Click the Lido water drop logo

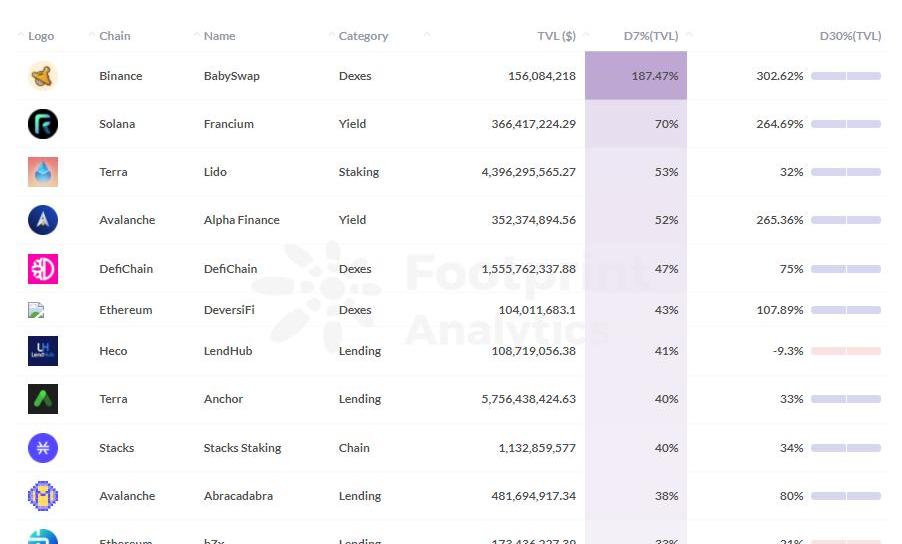point(42,172)
